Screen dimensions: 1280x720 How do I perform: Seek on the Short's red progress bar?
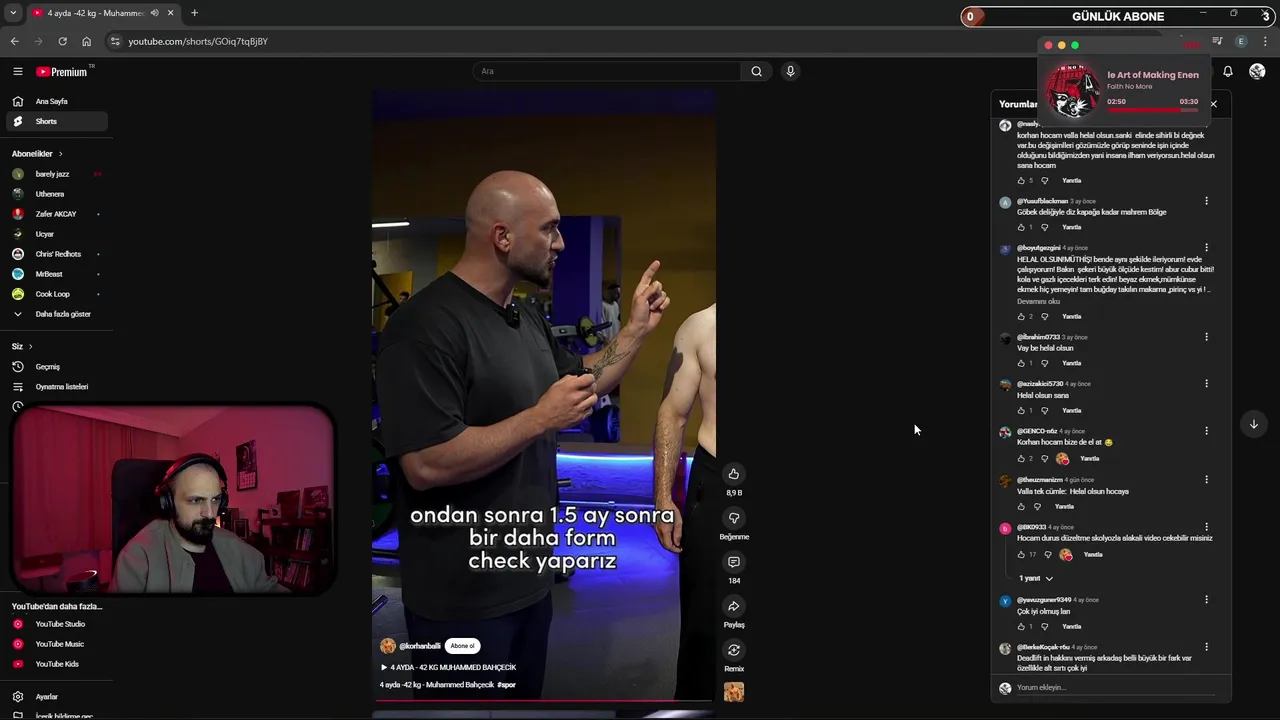pos(544,701)
